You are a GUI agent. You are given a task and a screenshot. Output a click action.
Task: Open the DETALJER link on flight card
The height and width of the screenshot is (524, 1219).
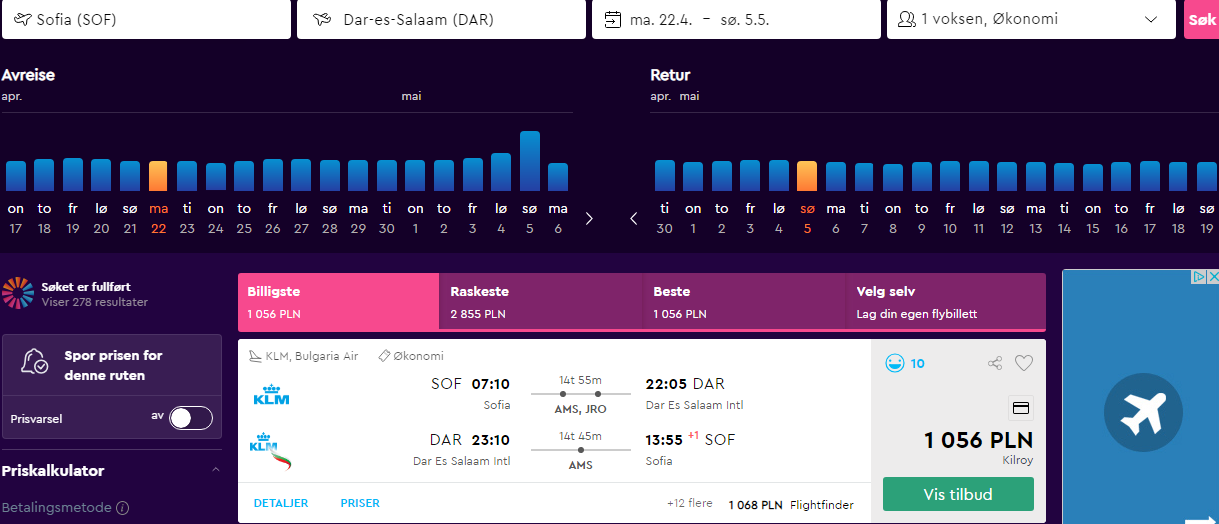coord(281,503)
